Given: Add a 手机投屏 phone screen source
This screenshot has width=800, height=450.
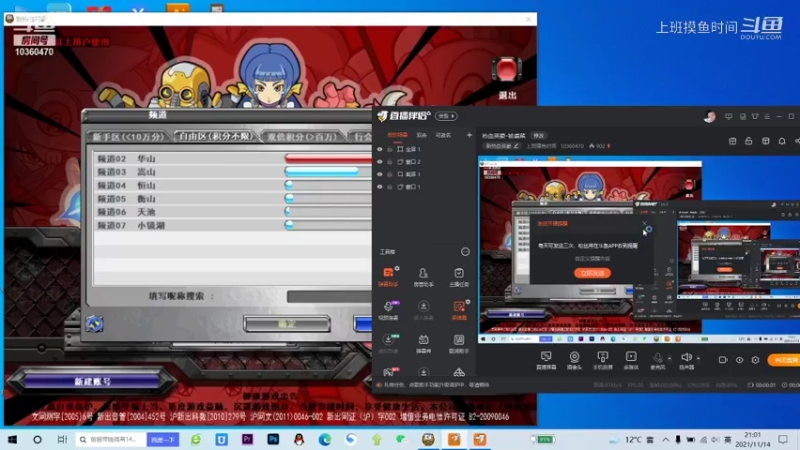Looking at the screenshot, I should (x=603, y=360).
